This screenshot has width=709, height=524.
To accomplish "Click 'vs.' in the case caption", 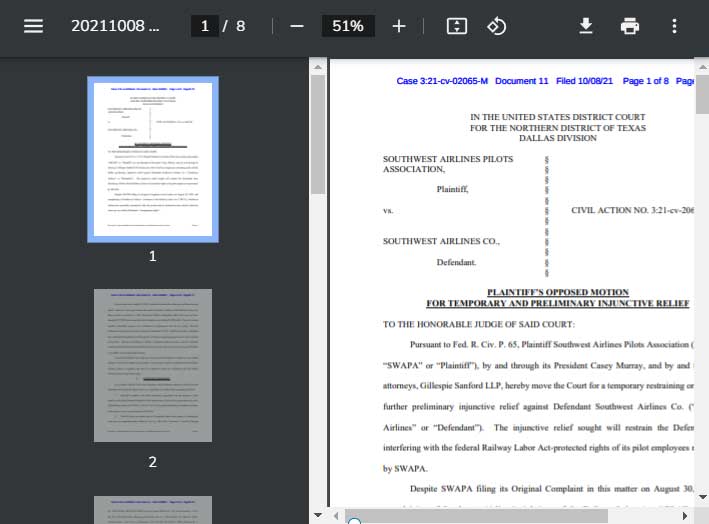I will click(388, 210).
